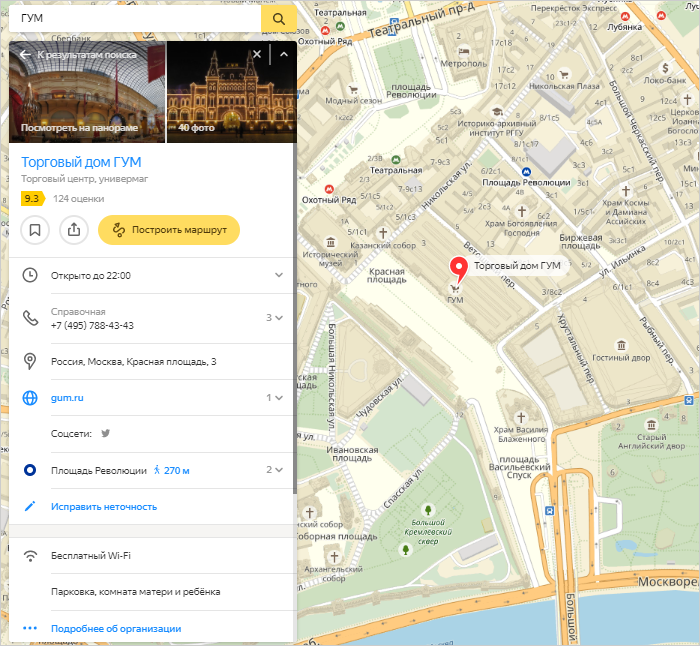This screenshot has width=700, height=646.
Task: Click Храм Василия Блаженного cross icon
Action: tap(521, 417)
